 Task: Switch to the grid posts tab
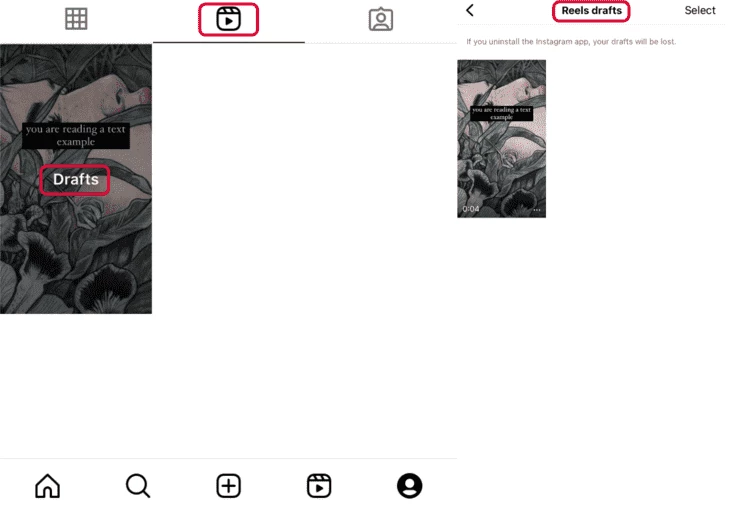[x=76, y=19]
